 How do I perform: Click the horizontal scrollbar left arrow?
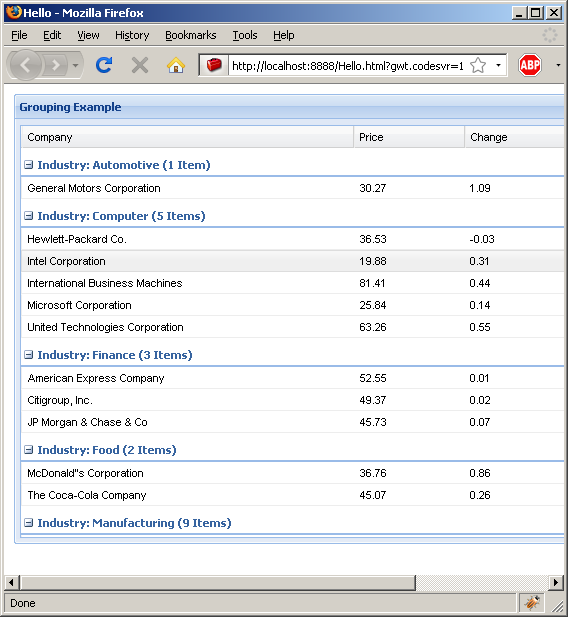pos(11,582)
